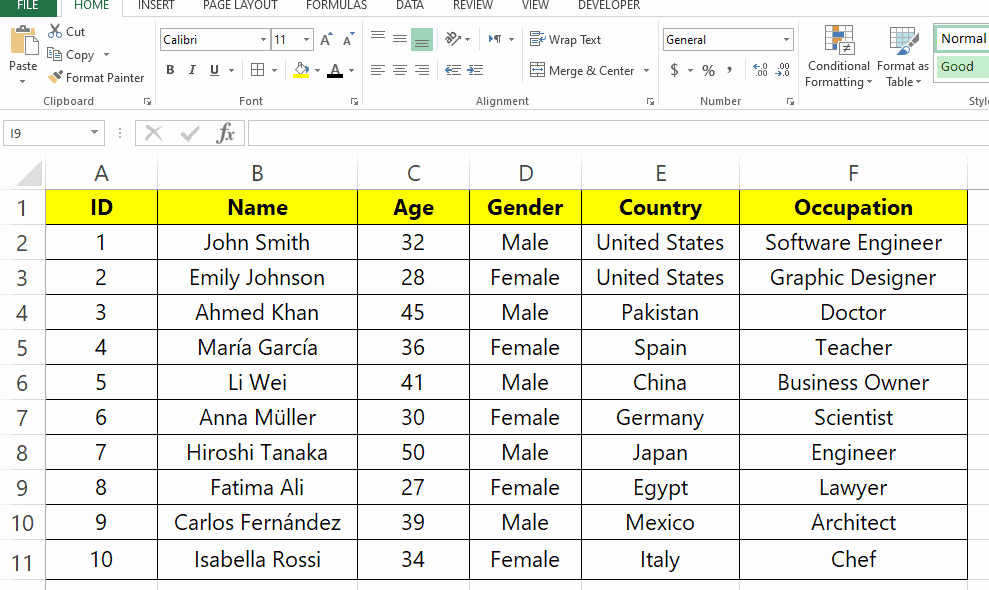
Task: Open Conditional Formatting in the ribbon
Action: click(837, 58)
